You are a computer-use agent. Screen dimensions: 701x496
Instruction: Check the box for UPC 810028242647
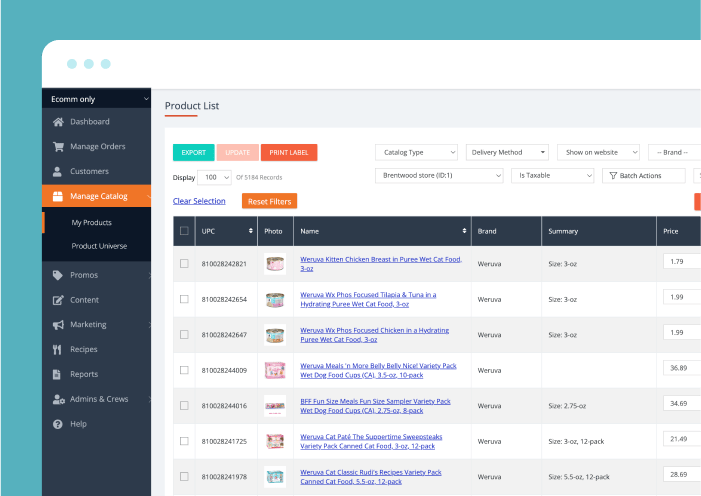(x=184, y=335)
